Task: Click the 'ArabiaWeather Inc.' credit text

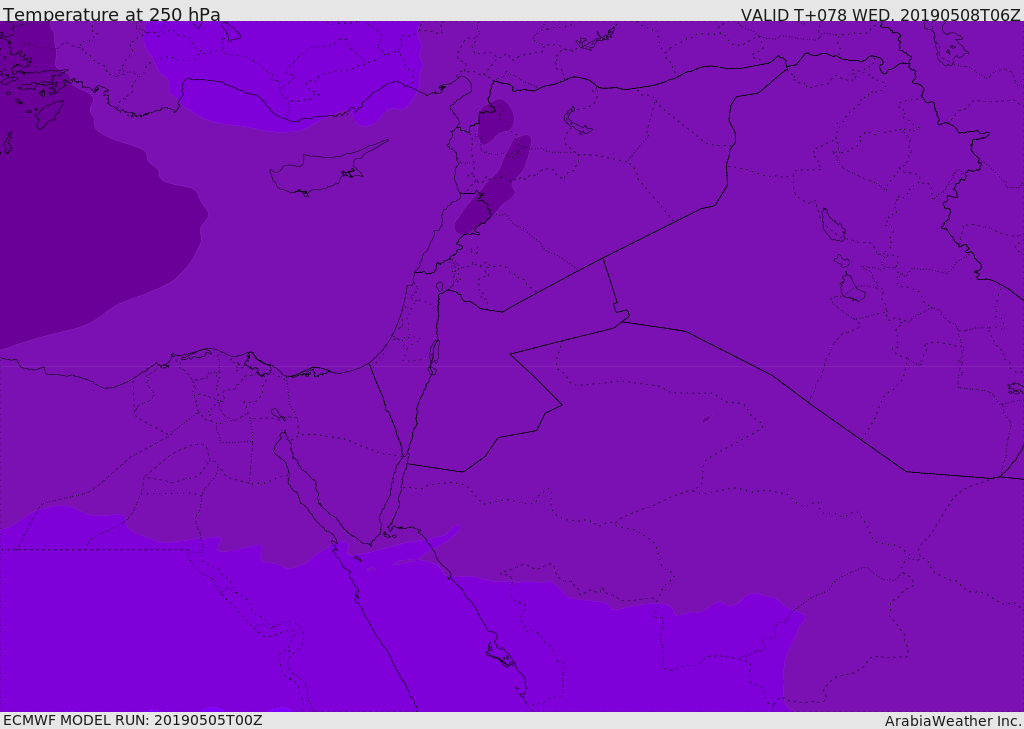Action: pyautogui.click(x=953, y=721)
